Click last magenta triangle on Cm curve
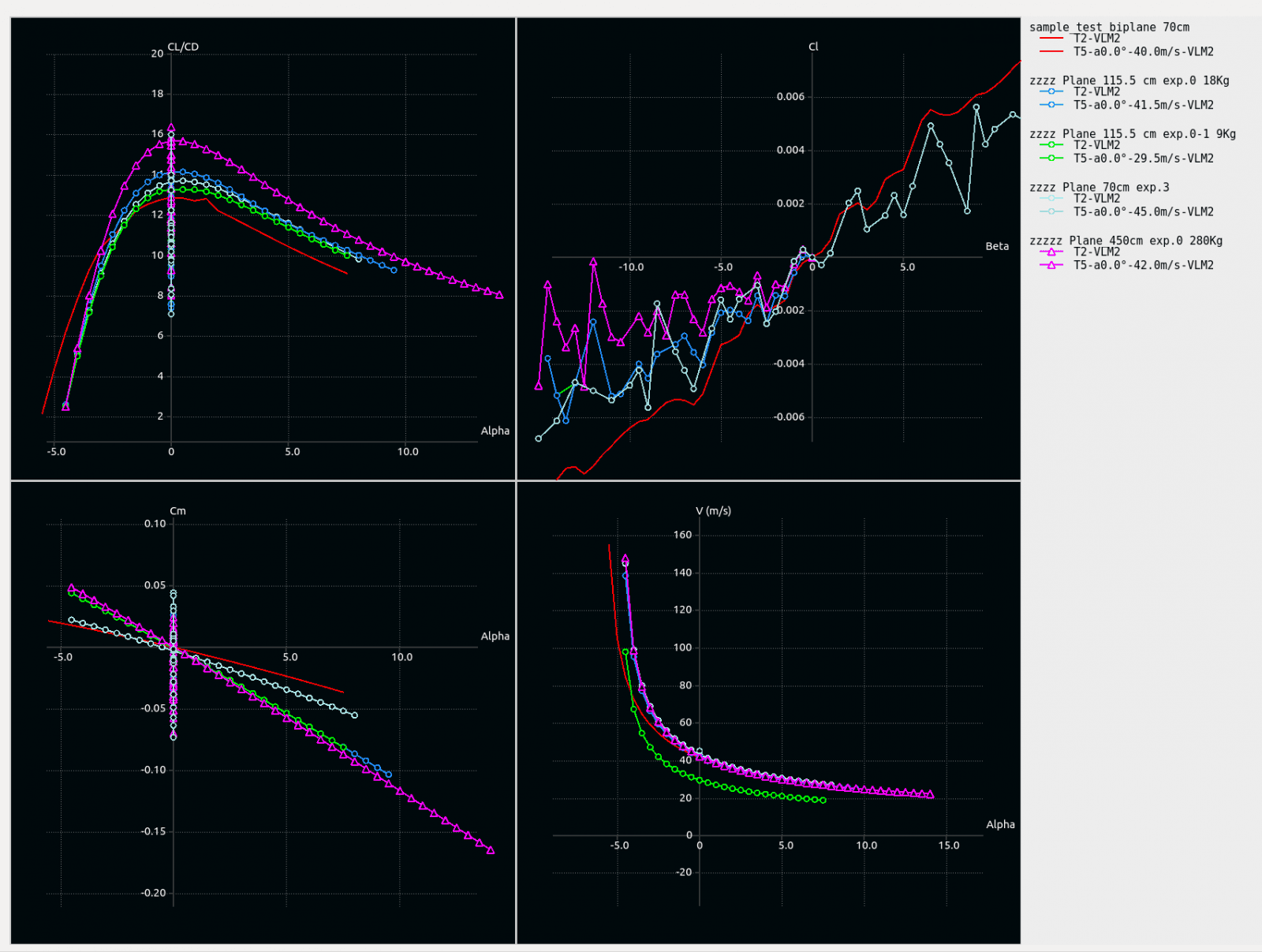 (x=491, y=850)
